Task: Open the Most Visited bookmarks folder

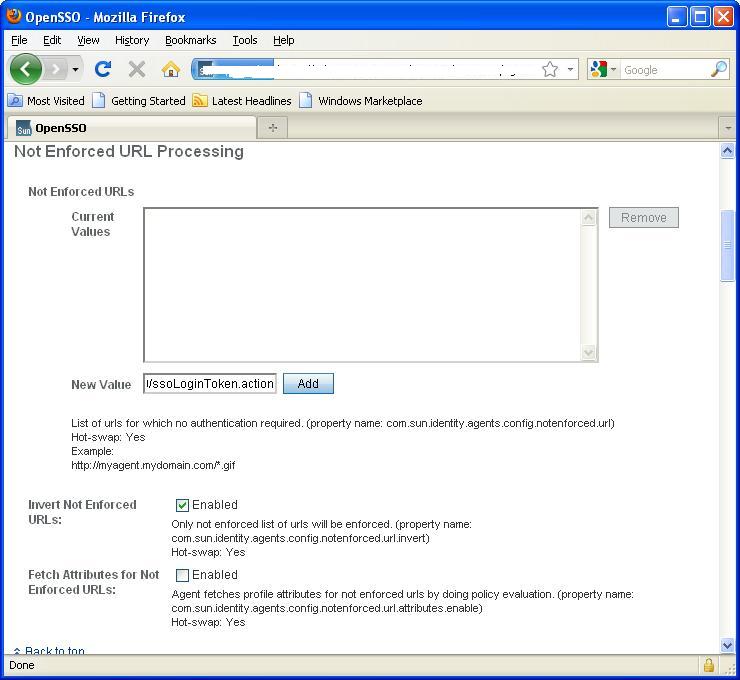Action: [46, 101]
